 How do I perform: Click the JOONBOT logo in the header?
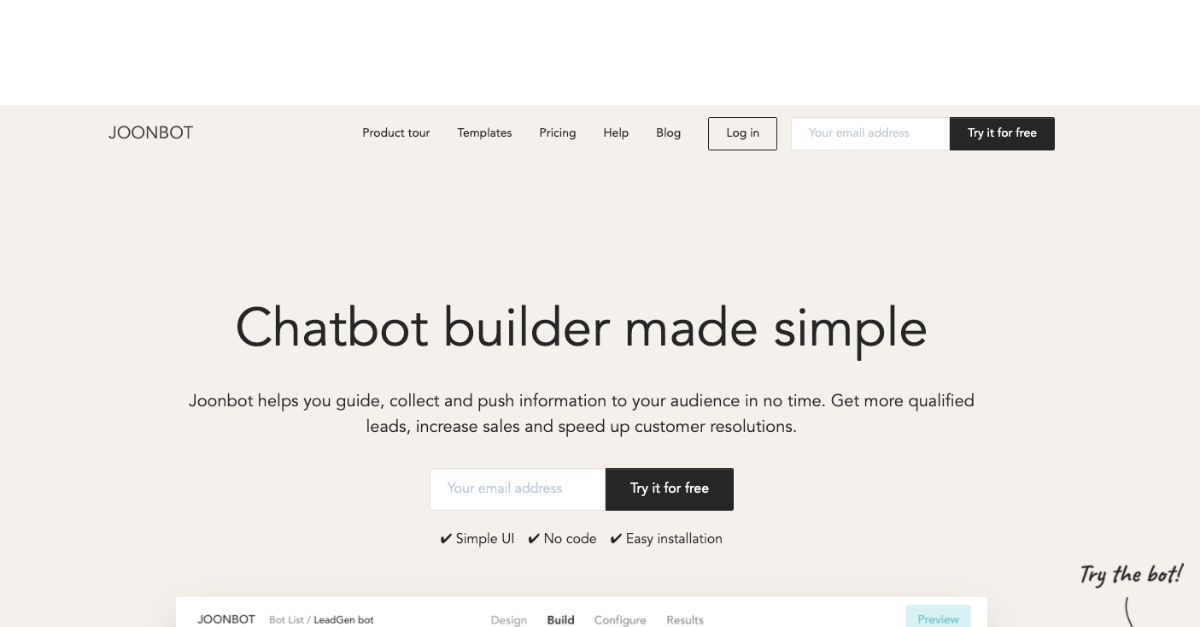pyautogui.click(x=150, y=133)
